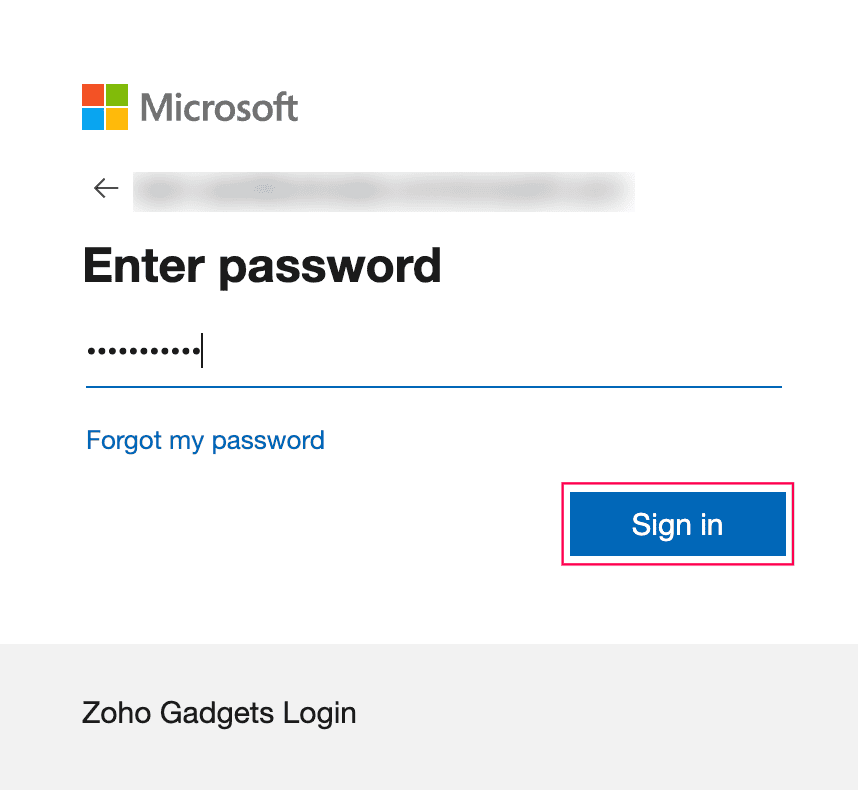Select the red square in the Microsoft logo
The image size is (858, 790).
93,94
